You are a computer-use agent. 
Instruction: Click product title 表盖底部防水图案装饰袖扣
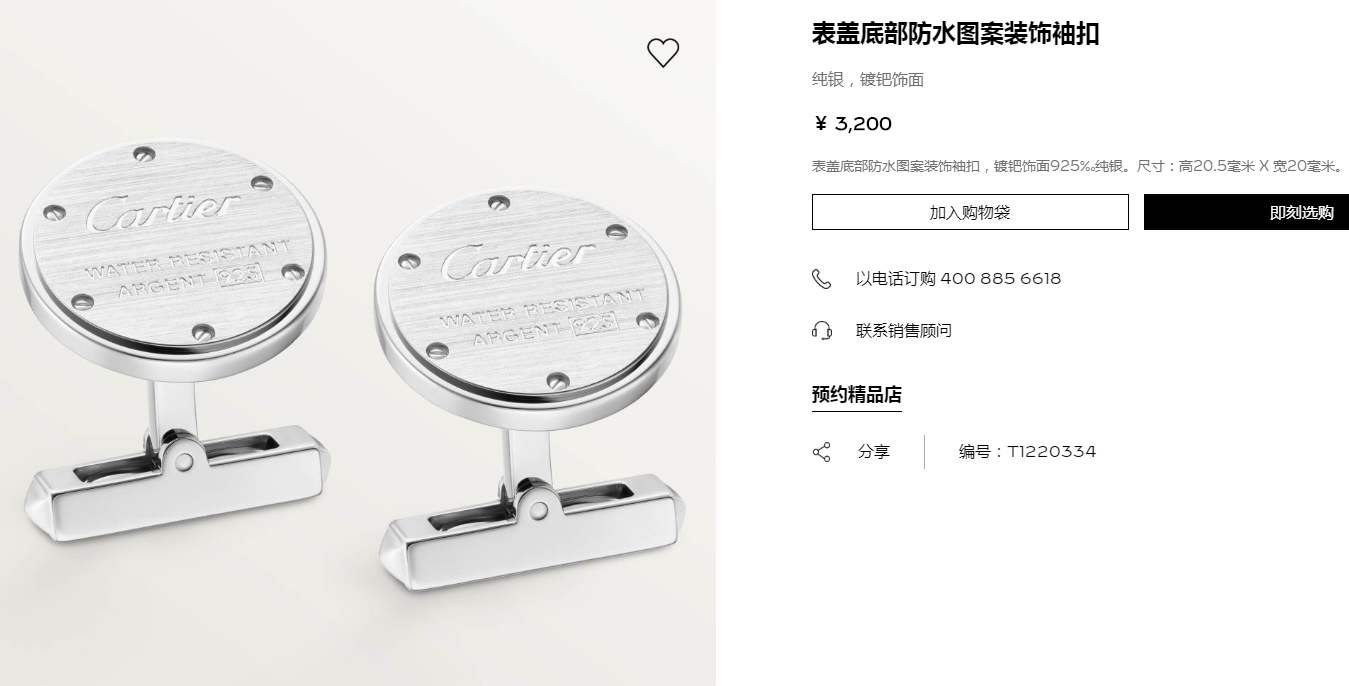955,34
